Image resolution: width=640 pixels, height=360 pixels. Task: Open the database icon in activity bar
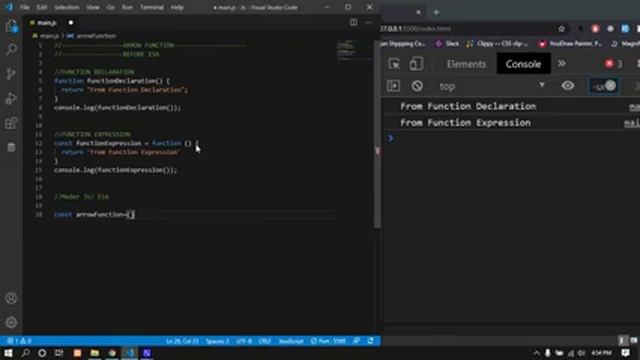(11, 147)
